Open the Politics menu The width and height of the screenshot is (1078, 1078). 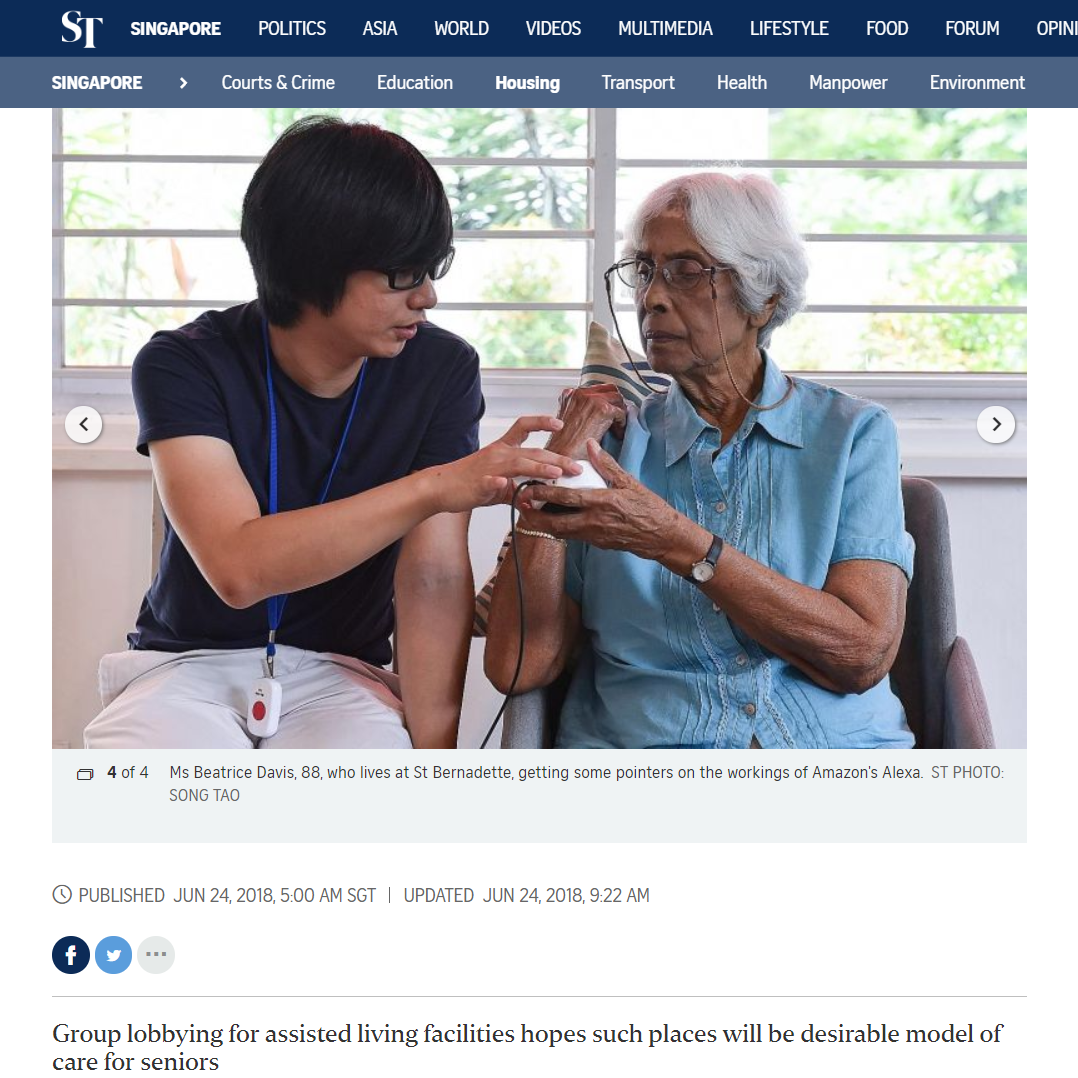[x=292, y=28]
